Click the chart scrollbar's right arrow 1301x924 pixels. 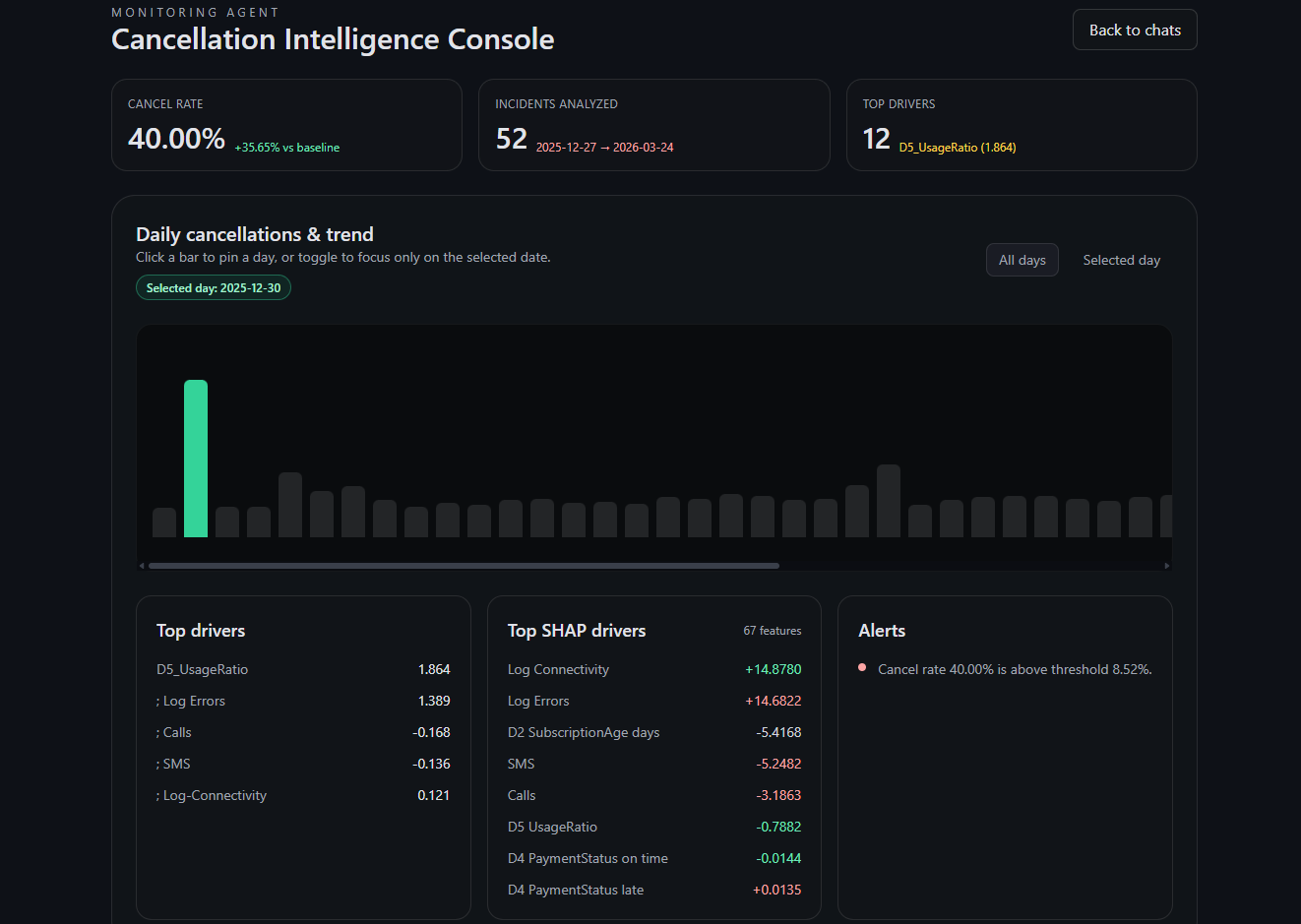(x=1167, y=566)
